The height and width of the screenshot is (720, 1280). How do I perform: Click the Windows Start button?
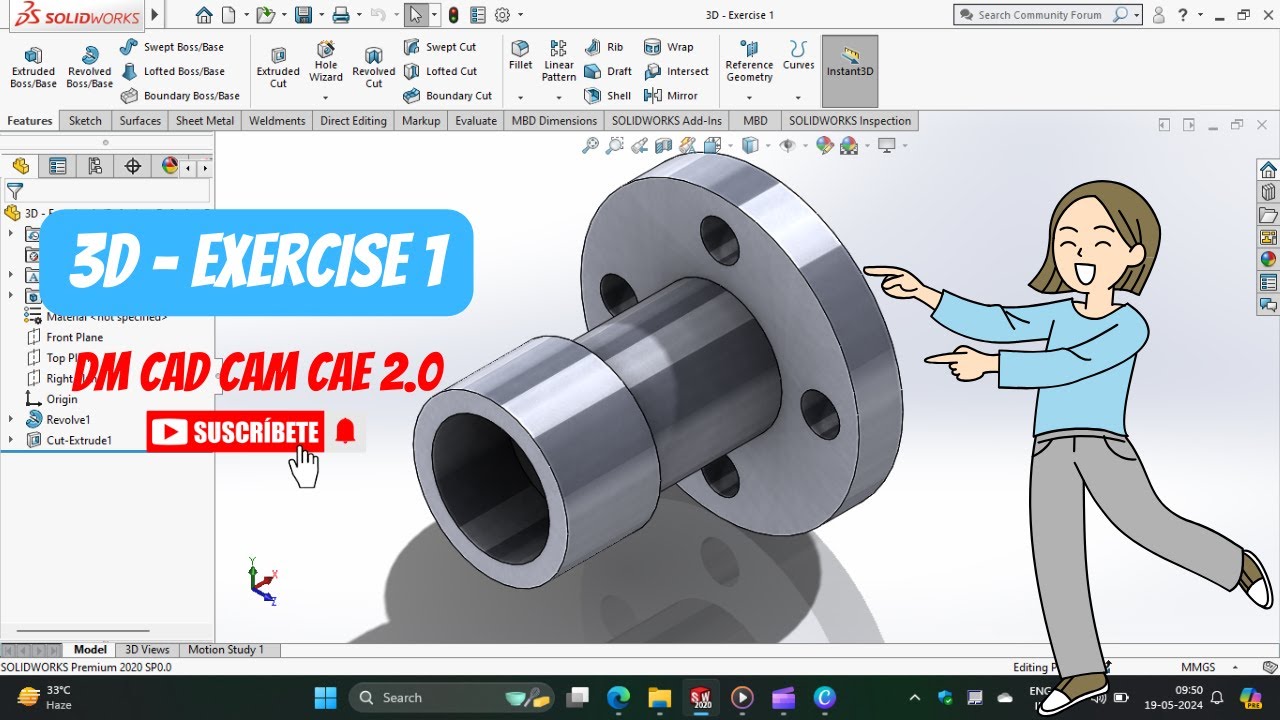point(326,697)
